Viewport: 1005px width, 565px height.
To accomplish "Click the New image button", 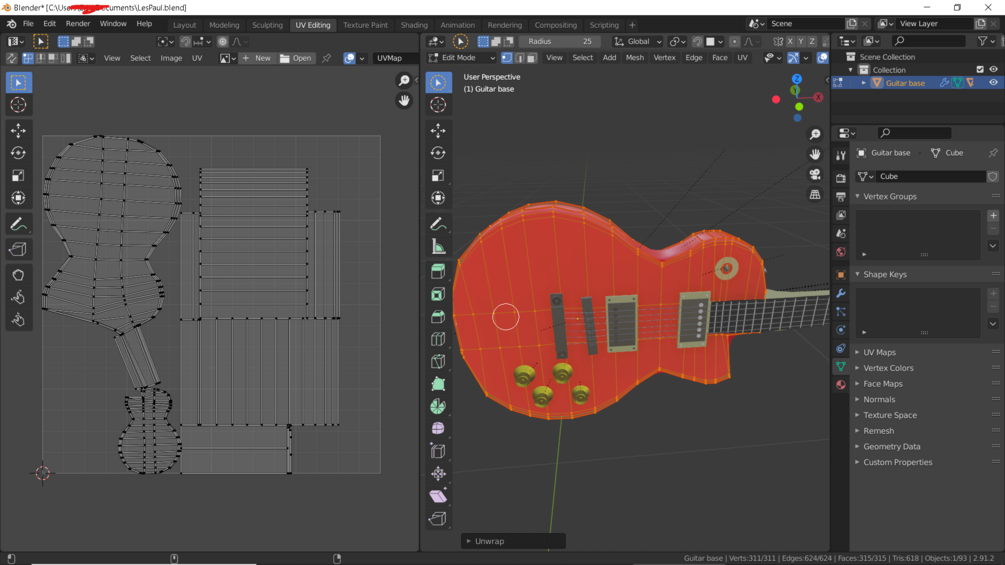I will click(x=256, y=58).
